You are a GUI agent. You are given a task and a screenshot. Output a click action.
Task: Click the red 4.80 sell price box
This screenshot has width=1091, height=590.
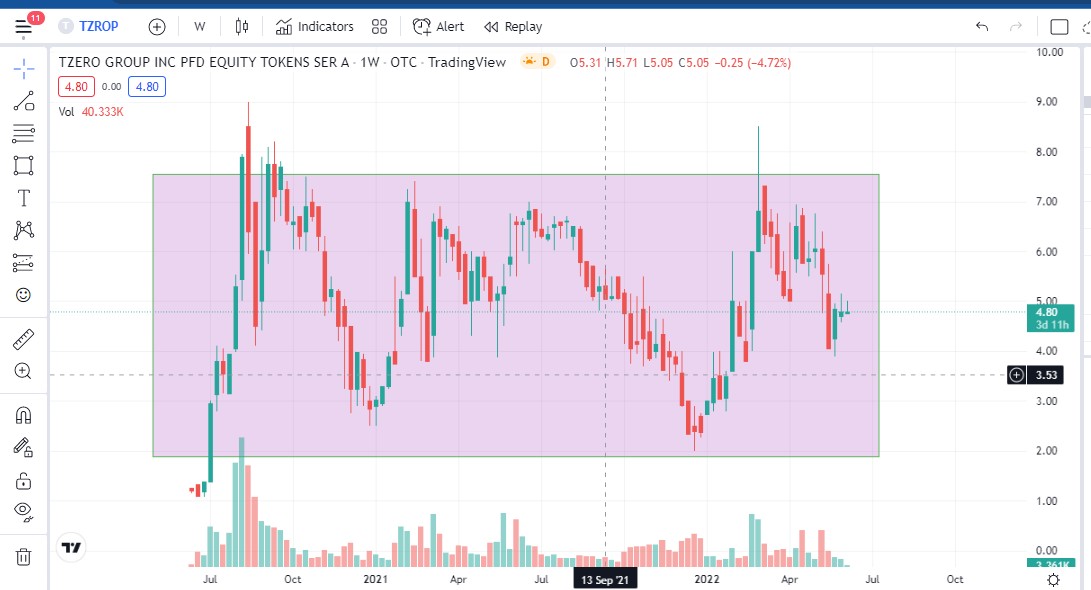tap(77, 87)
